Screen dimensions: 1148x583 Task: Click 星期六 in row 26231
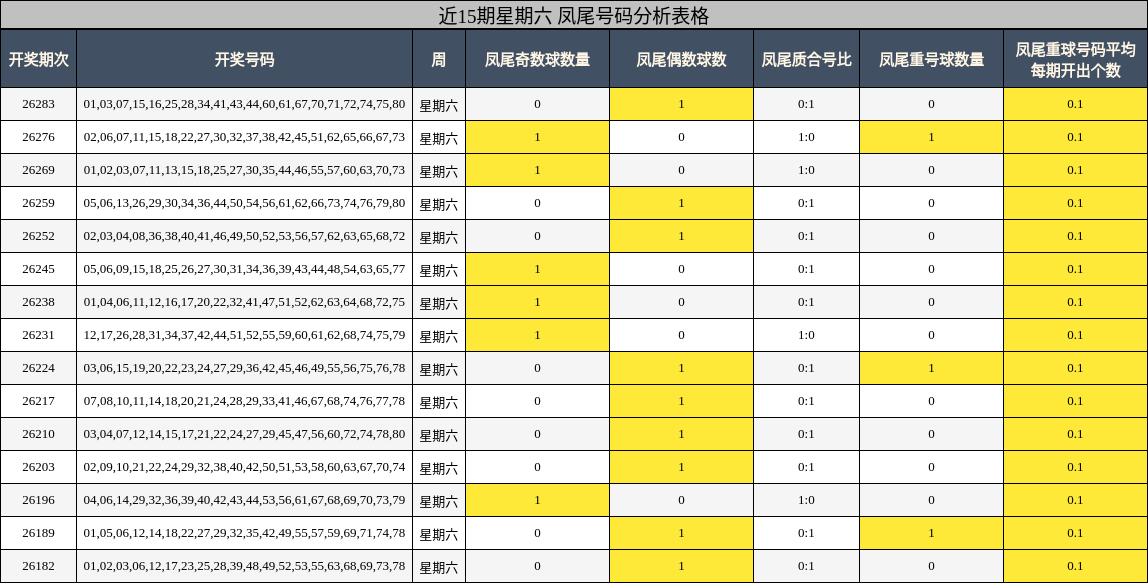tap(439, 336)
